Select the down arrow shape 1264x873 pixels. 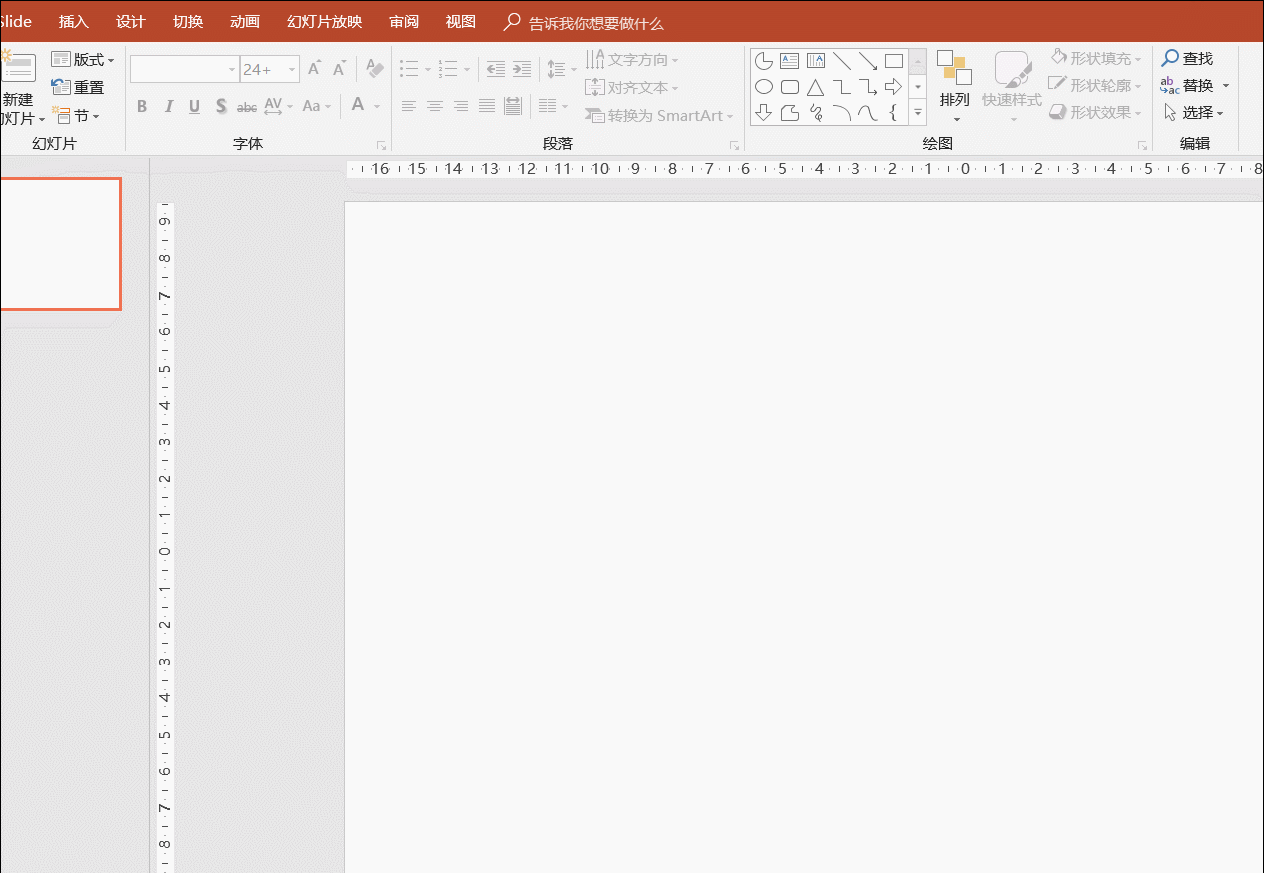click(x=764, y=113)
